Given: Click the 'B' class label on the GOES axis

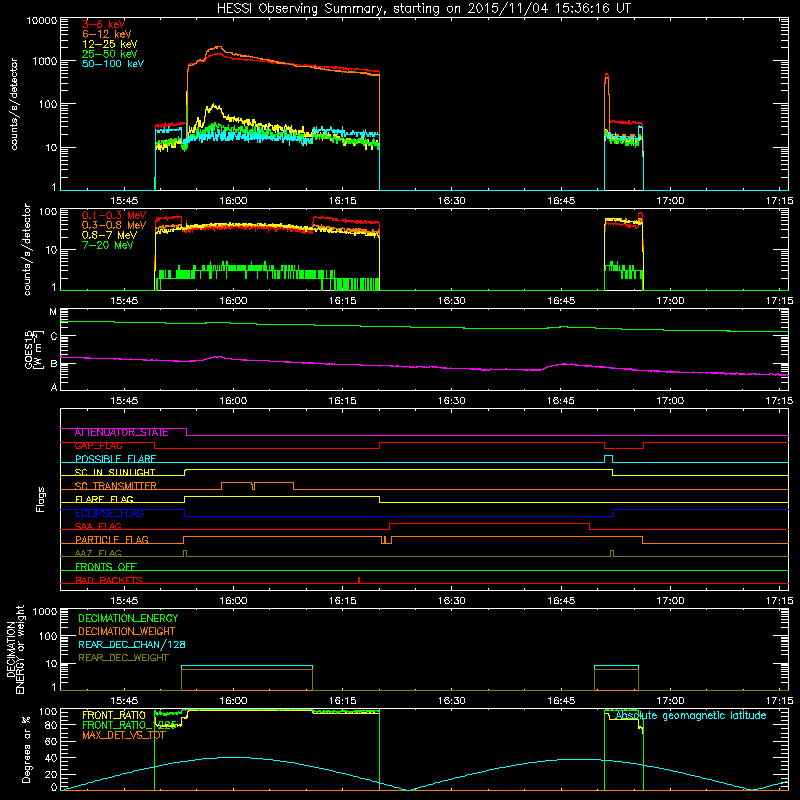Looking at the screenshot, I should coord(53,364).
